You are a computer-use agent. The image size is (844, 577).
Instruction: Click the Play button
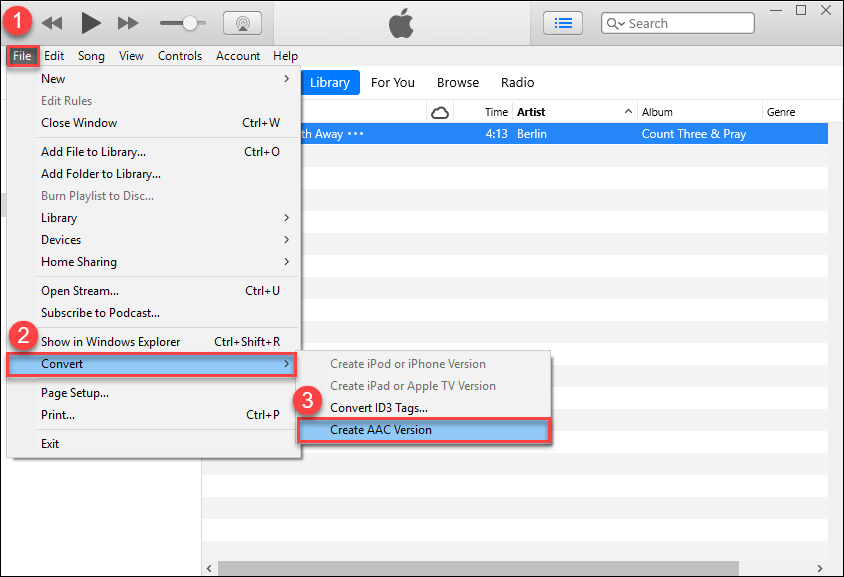[91, 22]
